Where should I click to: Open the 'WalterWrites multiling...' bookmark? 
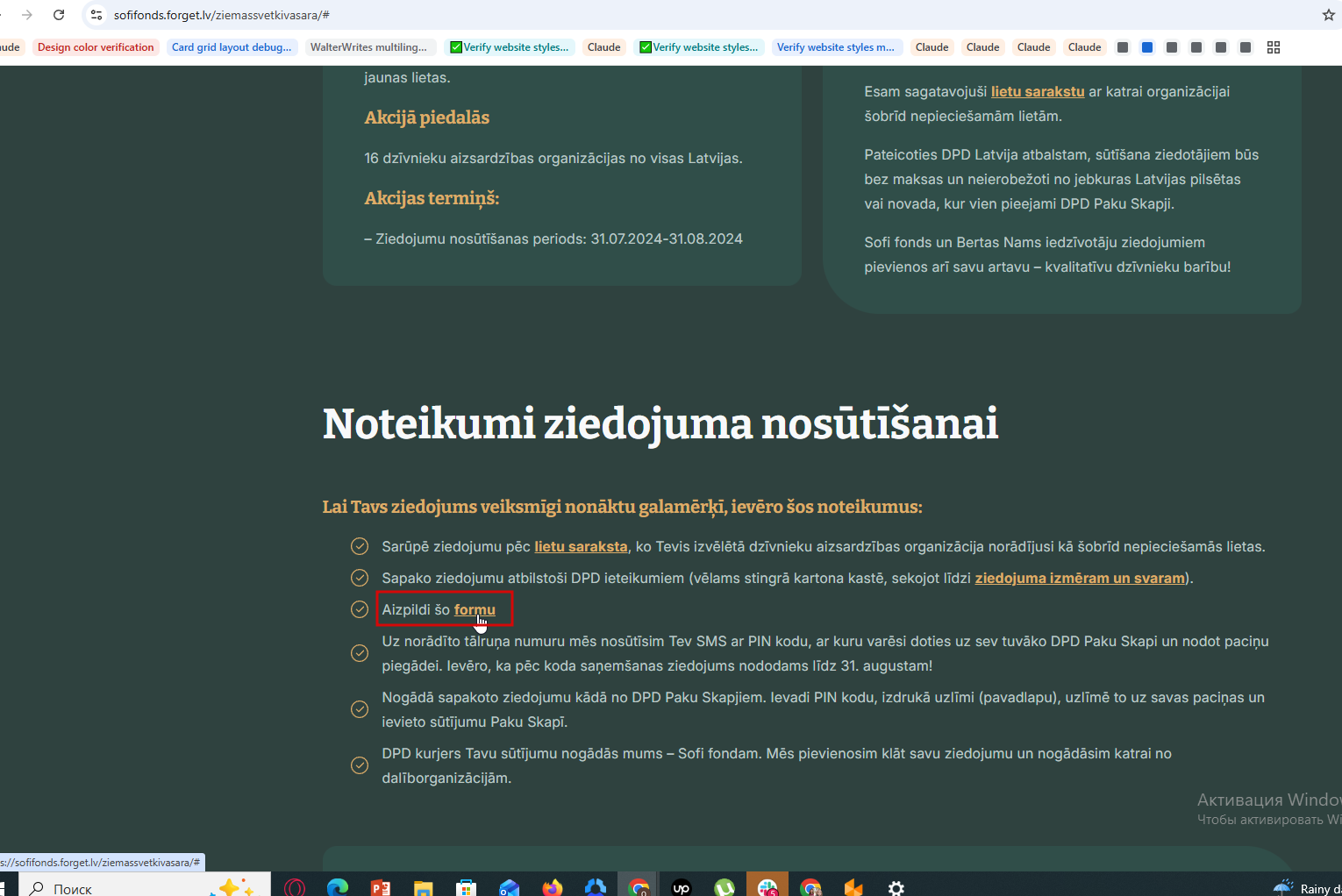tap(368, 47)
